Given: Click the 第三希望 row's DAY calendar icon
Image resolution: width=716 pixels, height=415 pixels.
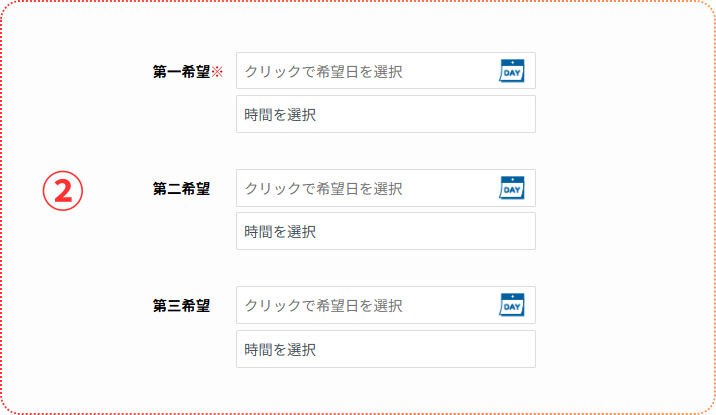Looking at the screenshot, I should click(x=512, y=305).
